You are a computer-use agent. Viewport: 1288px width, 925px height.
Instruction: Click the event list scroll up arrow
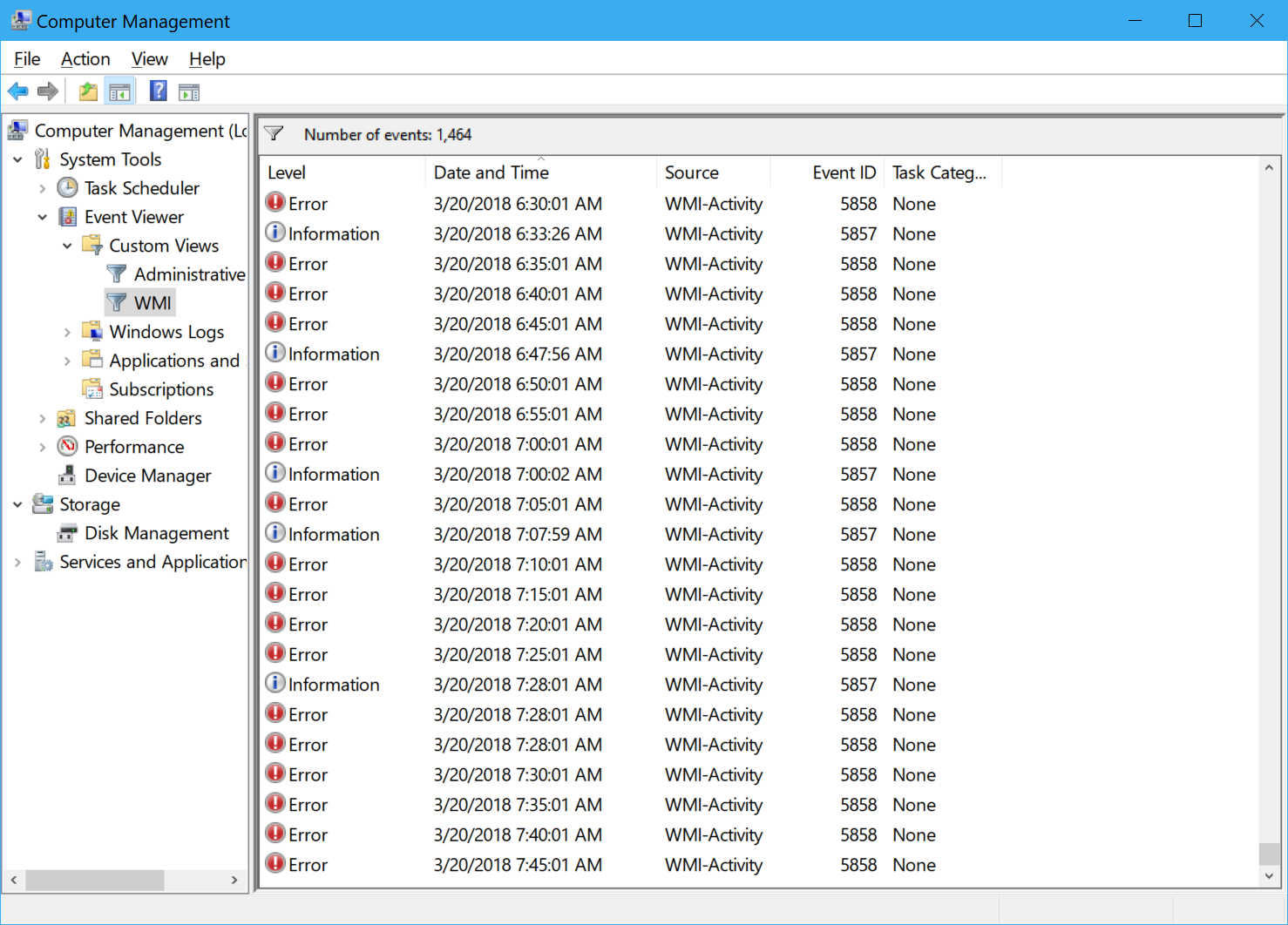[x=1269, y=168]
